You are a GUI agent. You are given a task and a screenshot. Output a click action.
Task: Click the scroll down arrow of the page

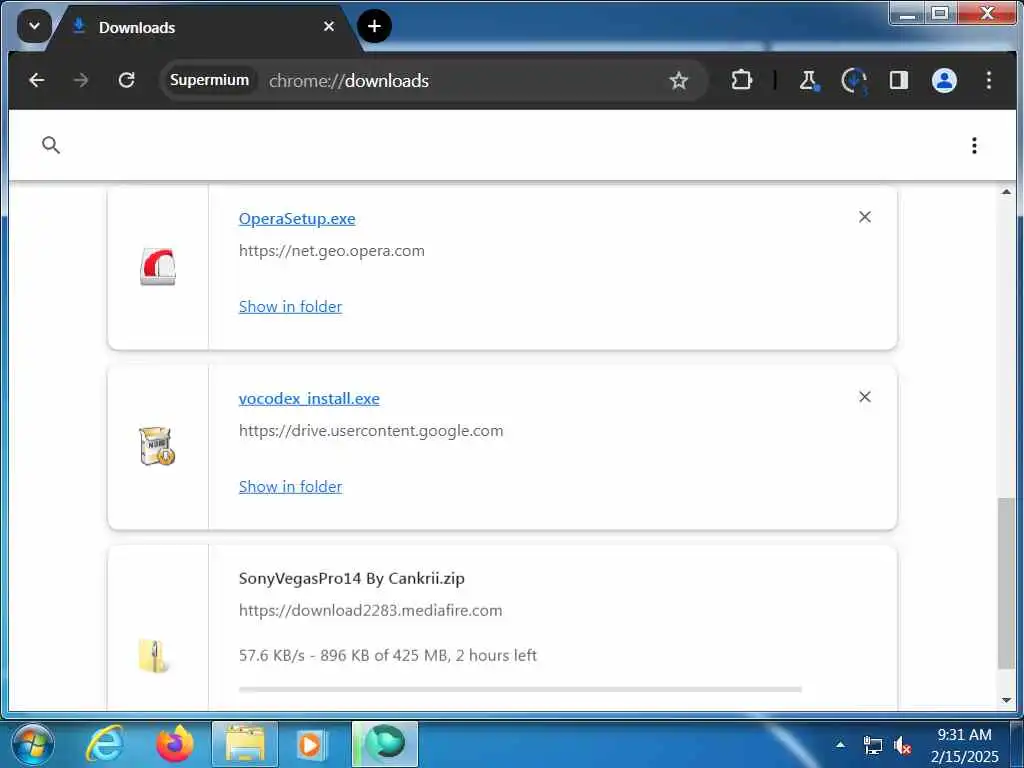click(x=1006, y=700)
